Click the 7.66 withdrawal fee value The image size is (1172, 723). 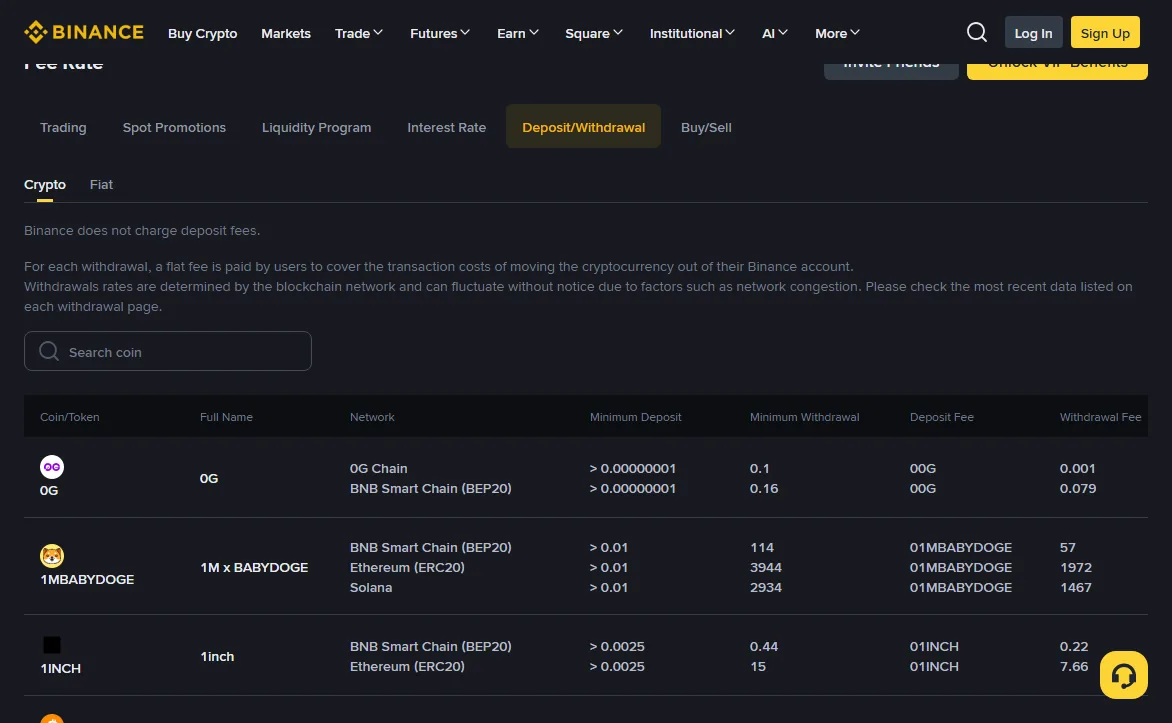(x=1073, y=666)
